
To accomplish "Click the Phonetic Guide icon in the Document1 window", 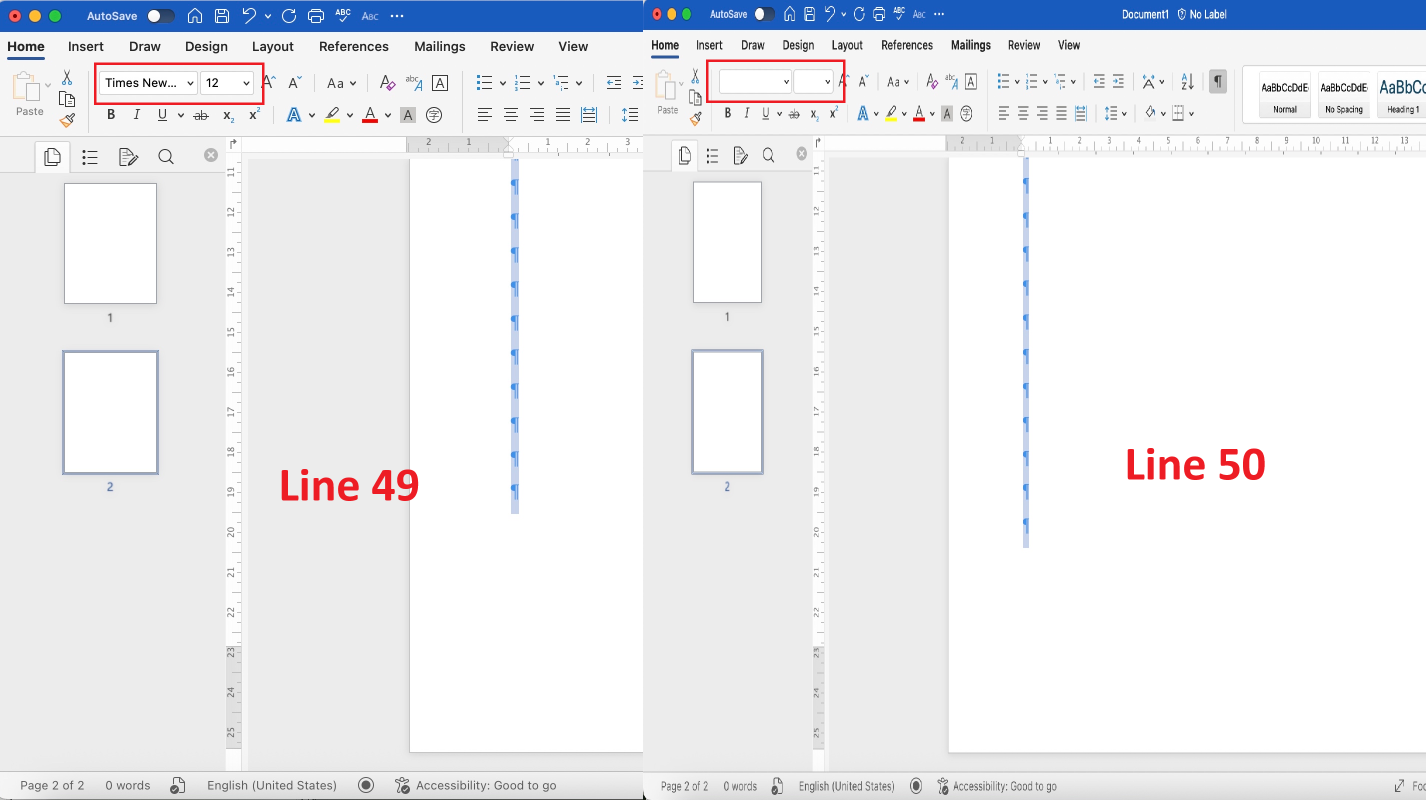I will coord(951,82).
